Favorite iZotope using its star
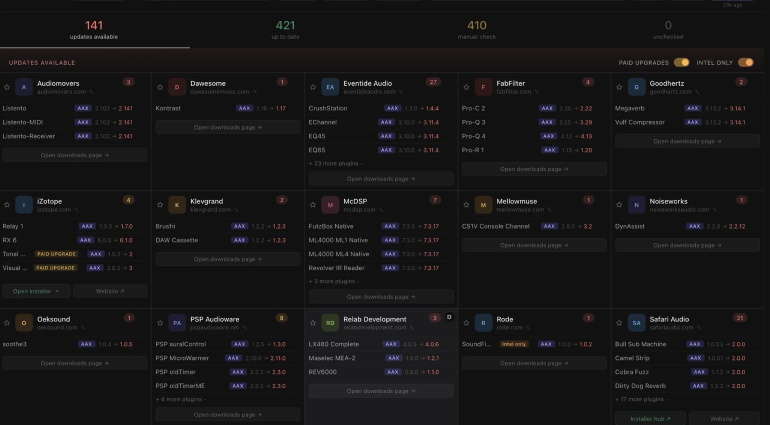 (7, 205)
